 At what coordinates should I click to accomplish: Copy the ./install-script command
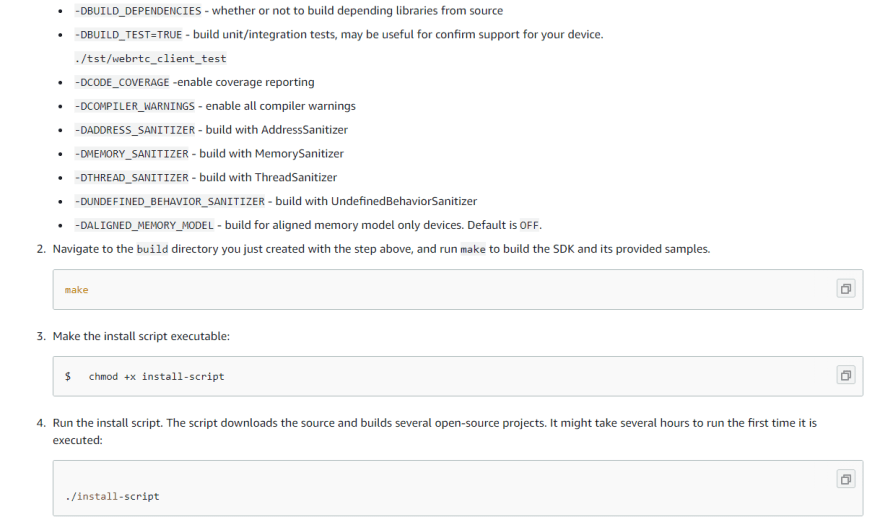pos(846,479)
